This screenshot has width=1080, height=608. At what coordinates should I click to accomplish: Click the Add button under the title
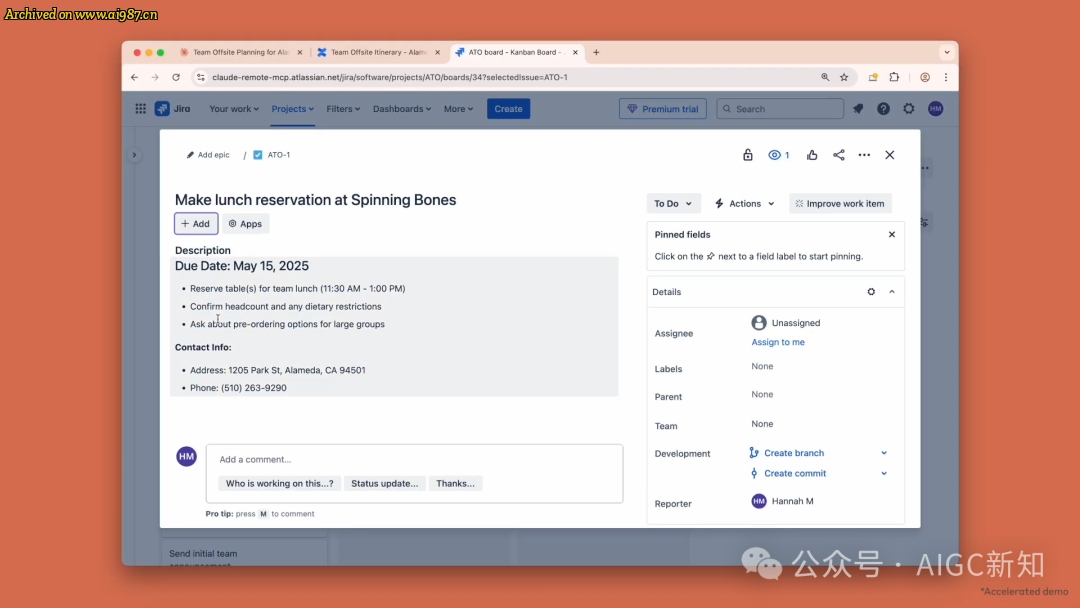(196, 224)
